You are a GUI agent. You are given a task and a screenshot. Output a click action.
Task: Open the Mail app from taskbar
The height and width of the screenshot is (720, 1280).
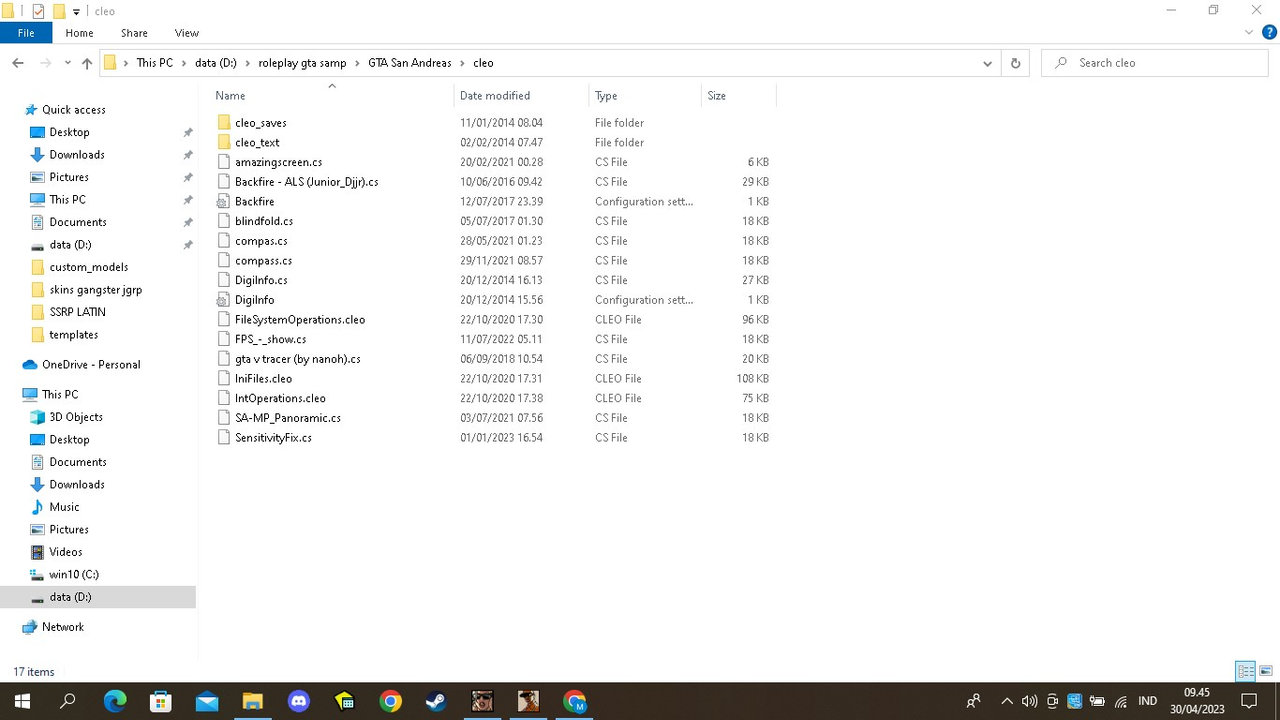click(x=207, y=701)
